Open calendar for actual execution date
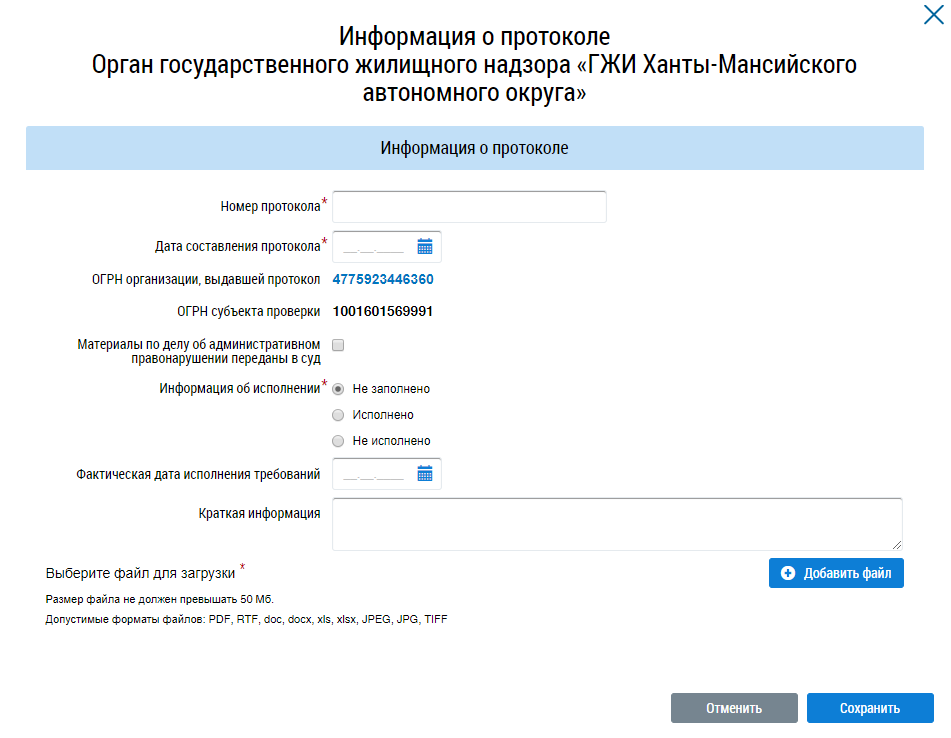This screenshot has height=738, width=951. point(424,474)
